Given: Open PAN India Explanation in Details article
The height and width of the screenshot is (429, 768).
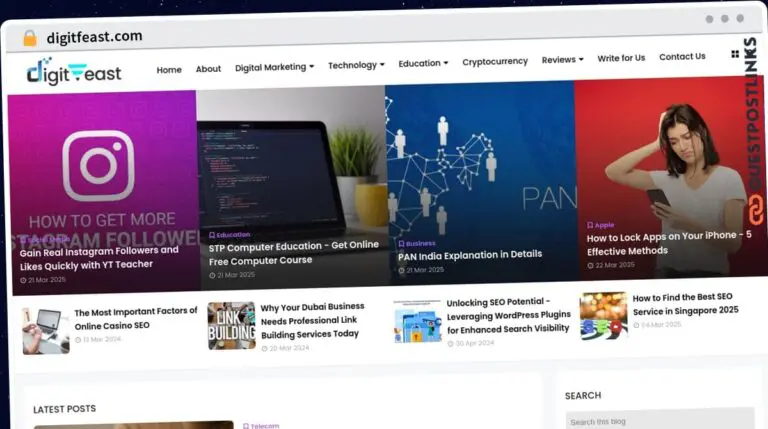Looking at the screenshot, I should pyautogui.click(x=470, y=255).
